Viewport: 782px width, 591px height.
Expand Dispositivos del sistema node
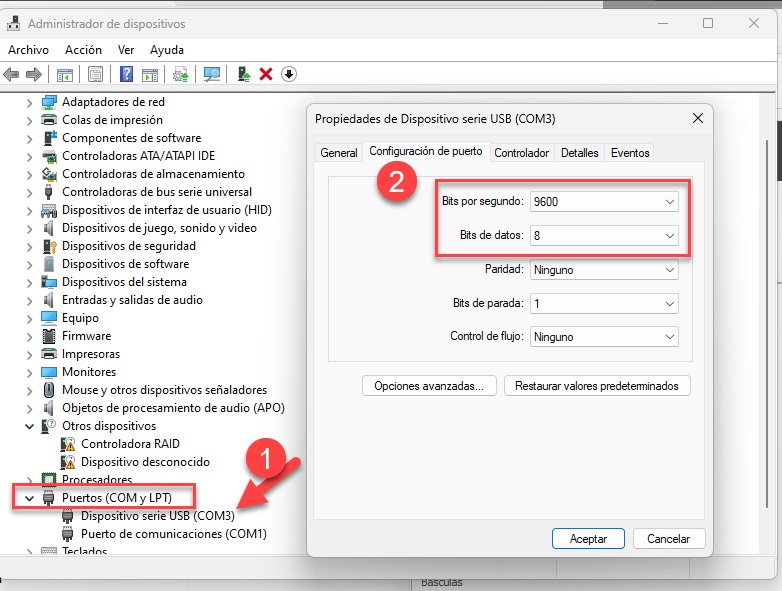[29, 283]
